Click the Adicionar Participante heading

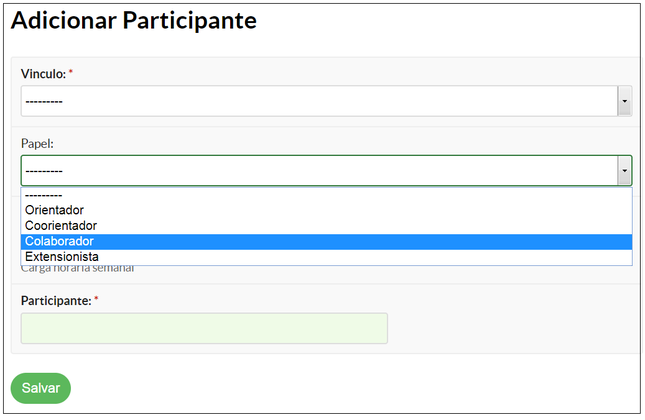(x=134, y=21)
